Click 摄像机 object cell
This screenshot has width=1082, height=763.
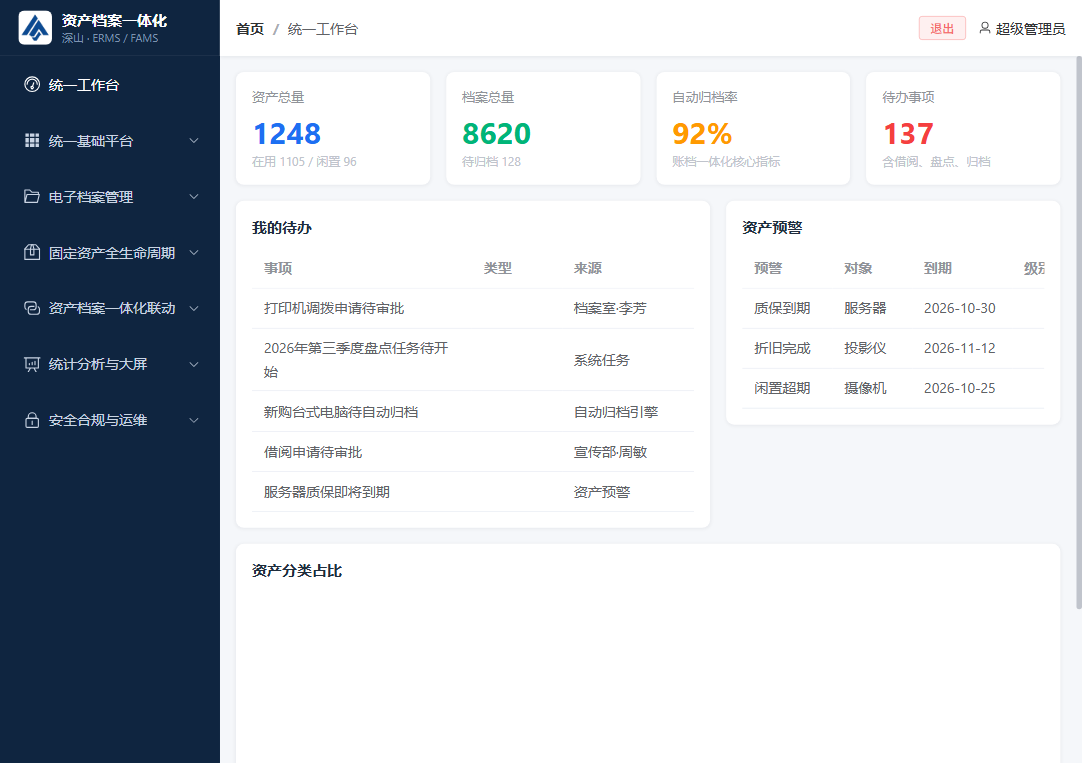(865, 388)
